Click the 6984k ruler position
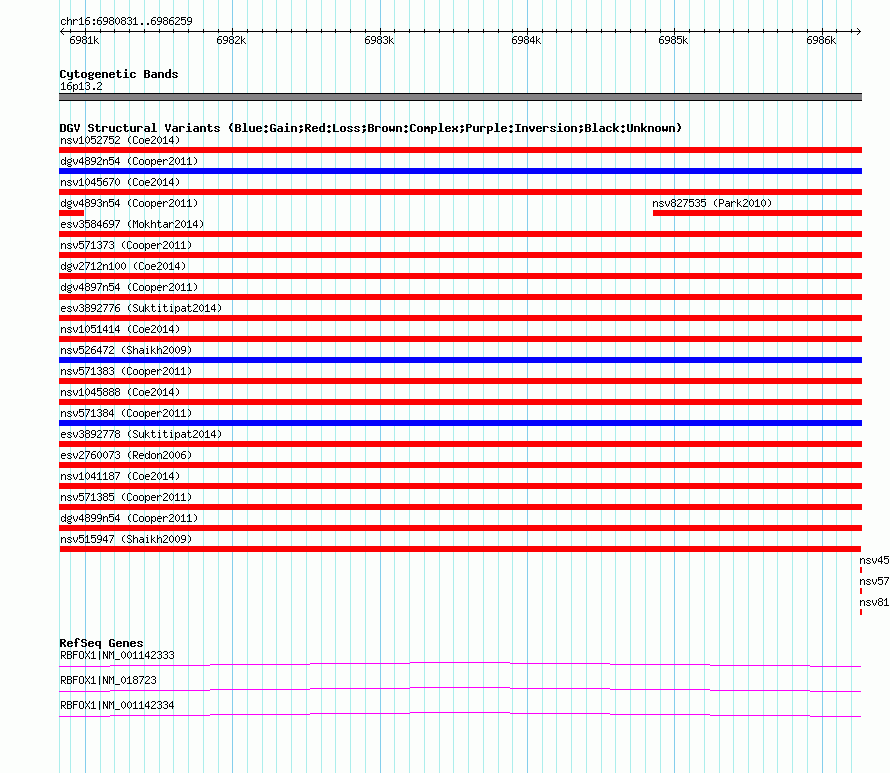 (526, 40)
